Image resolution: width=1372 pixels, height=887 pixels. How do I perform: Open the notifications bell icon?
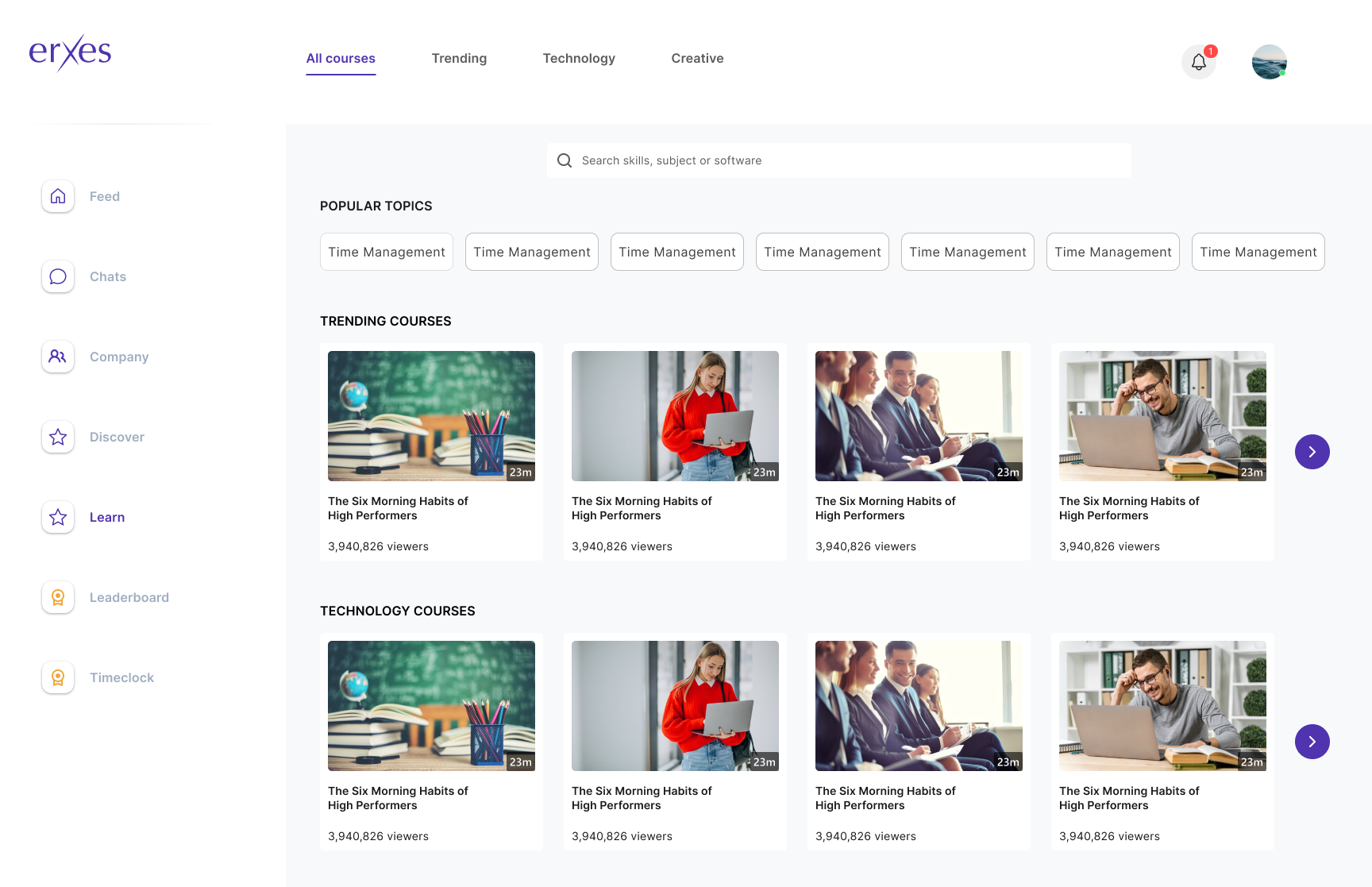pos(1198,62)
